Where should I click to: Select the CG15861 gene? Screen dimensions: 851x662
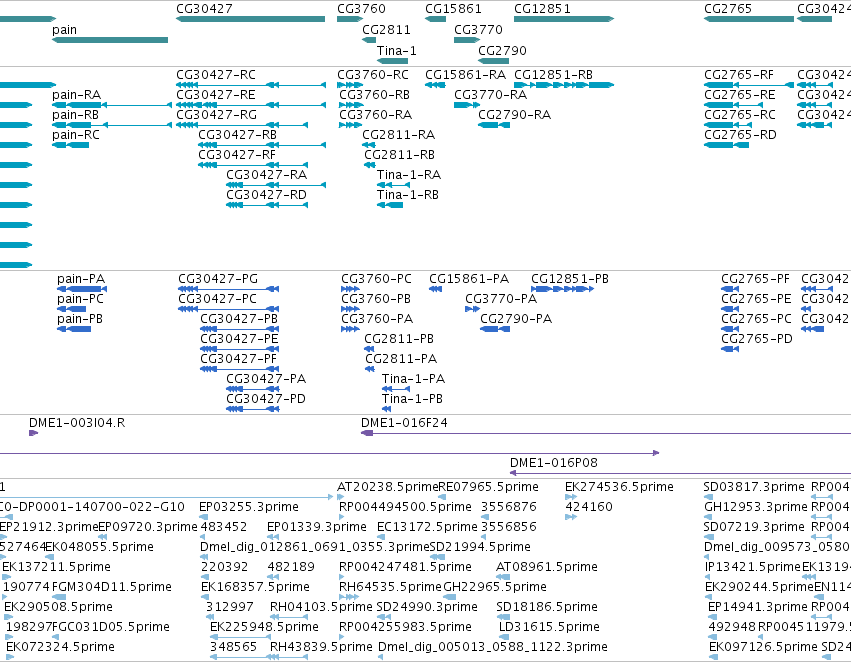(x=435, y=19)
